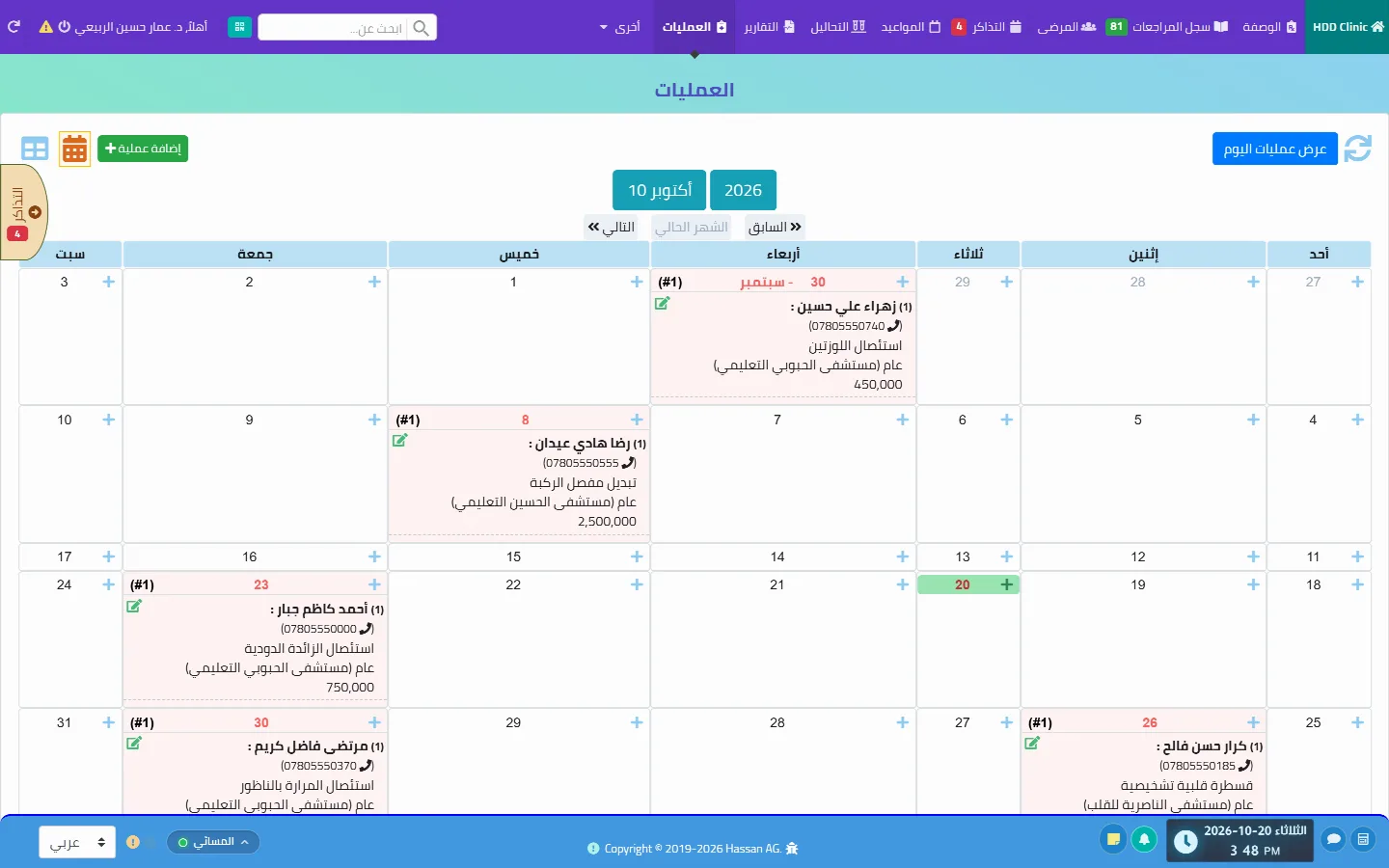Click the clock icon in the footer

pyautogui.click(x=1185, y=842)
